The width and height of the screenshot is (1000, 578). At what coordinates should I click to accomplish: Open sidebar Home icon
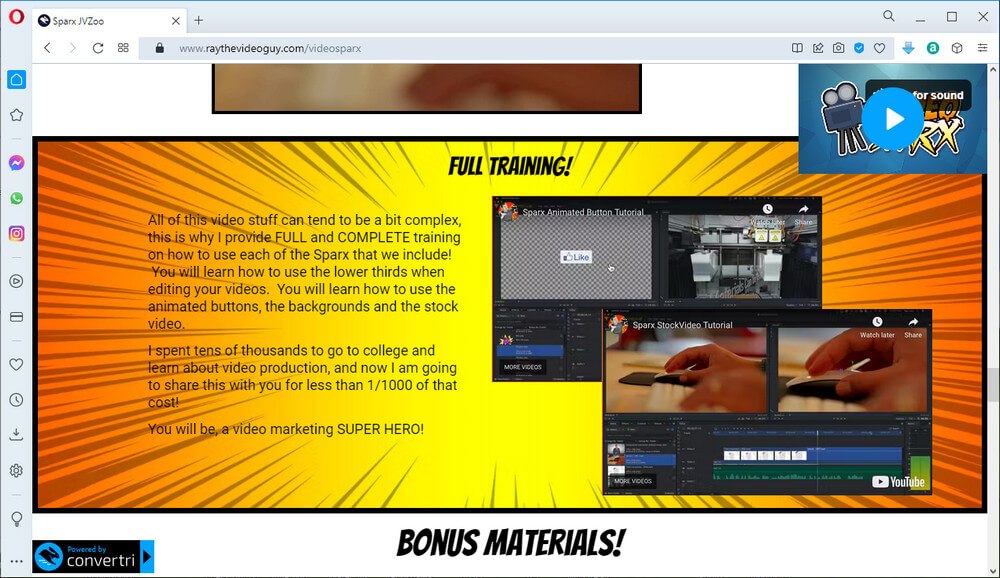coord(17,80)
